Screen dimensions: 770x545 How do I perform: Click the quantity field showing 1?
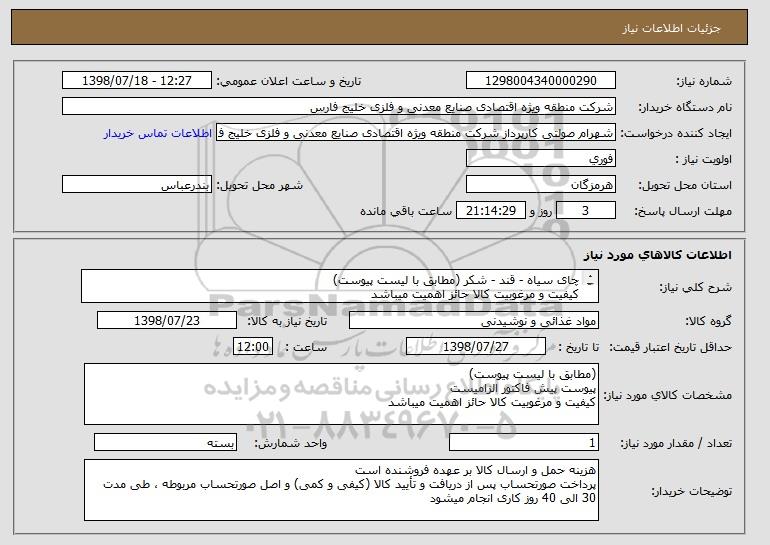click(x=524, y=442)
